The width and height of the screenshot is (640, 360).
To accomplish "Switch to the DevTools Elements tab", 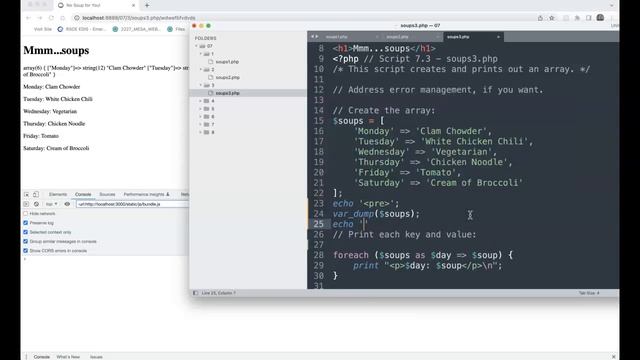I will (x=58, y=194).
